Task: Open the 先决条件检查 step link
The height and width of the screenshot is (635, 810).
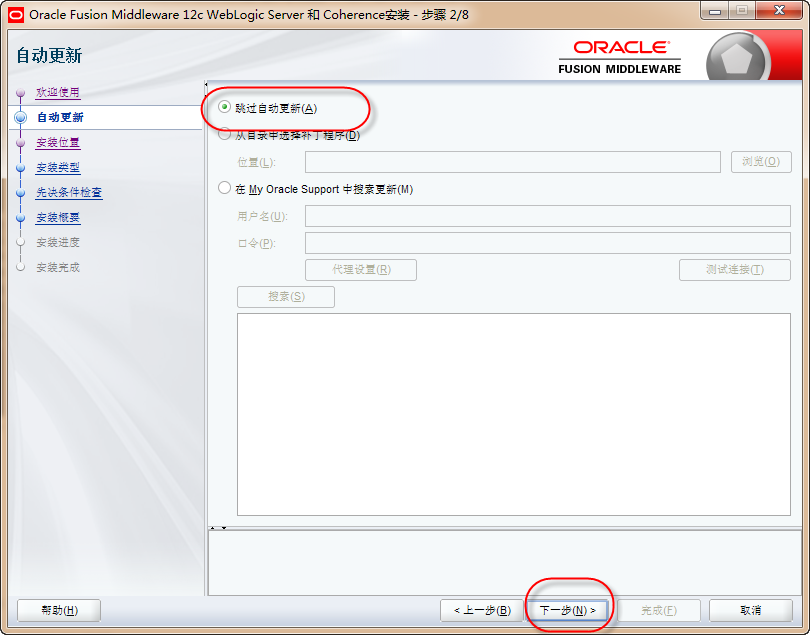Action: 69,192
